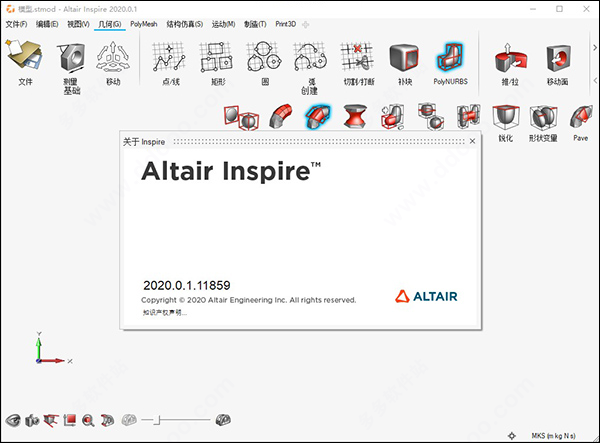The image size is (600, 443).
Task: Switch to the 结构仿真(S) ribbon tab
Action: pyautogui.click(x=184, y=24)
